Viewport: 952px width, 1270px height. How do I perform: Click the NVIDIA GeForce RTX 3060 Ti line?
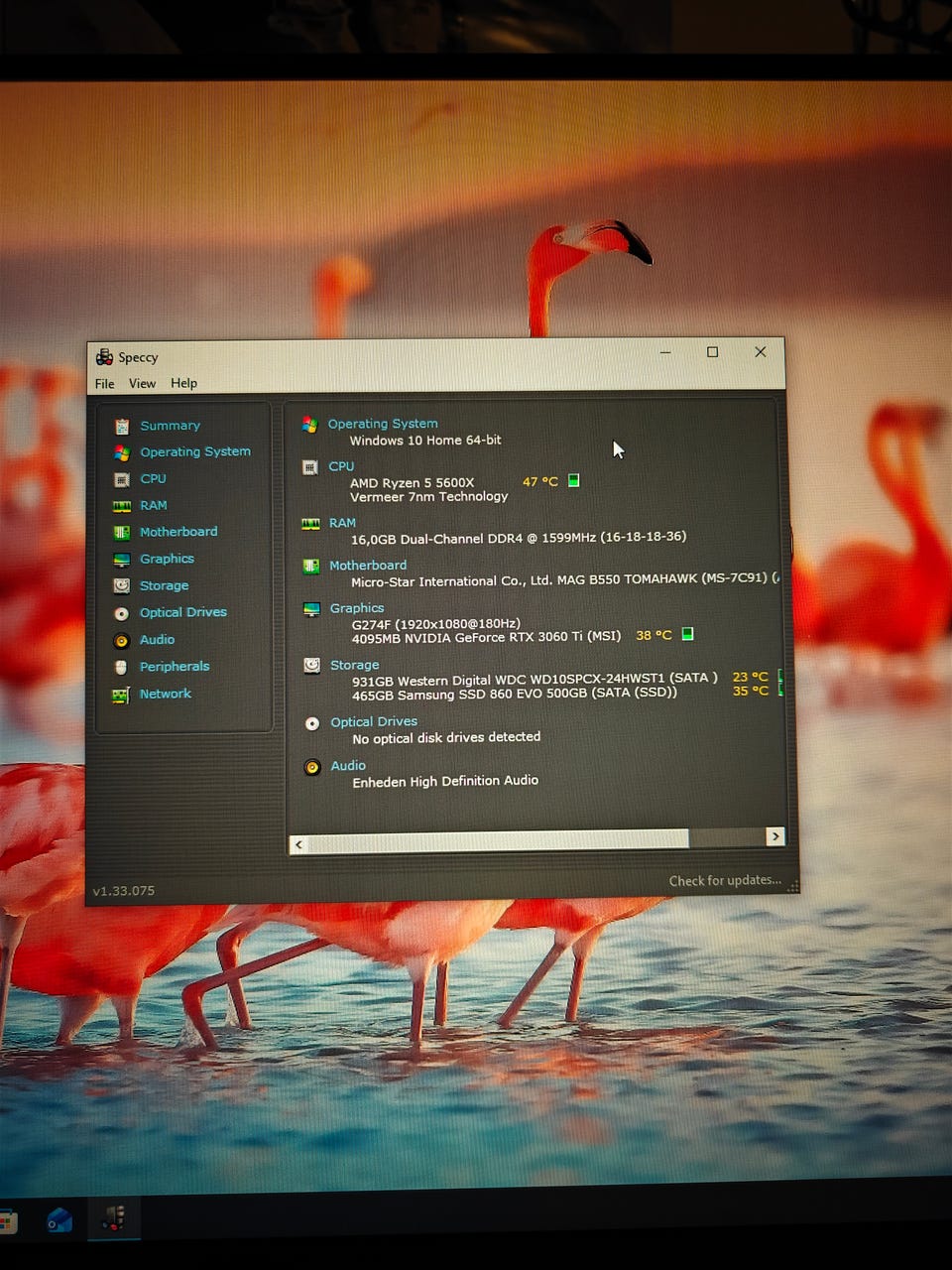click(x=487, y=637)
